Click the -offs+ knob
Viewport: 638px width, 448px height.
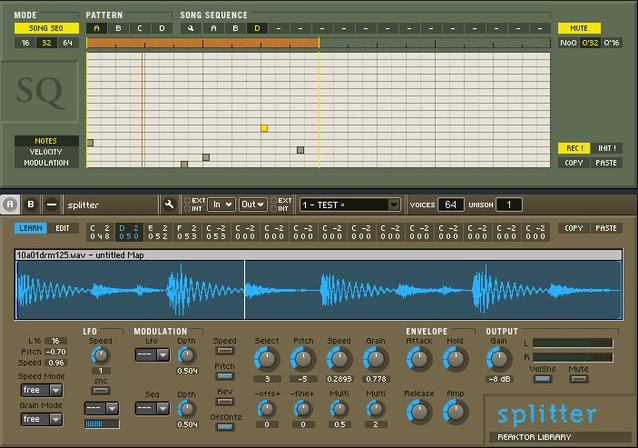[267, 409]
